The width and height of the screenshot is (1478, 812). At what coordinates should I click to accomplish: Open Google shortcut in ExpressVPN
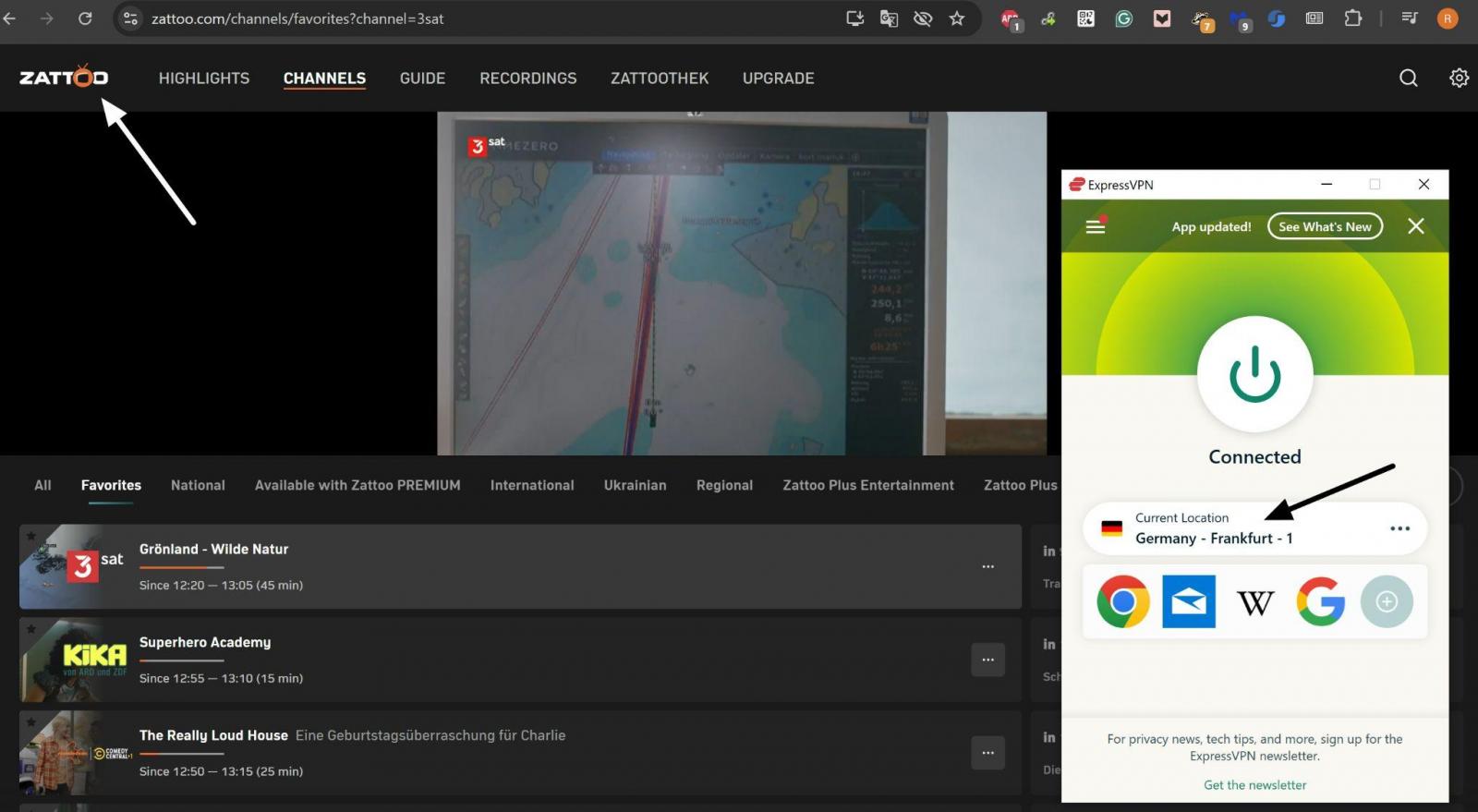click(1320, 601)
